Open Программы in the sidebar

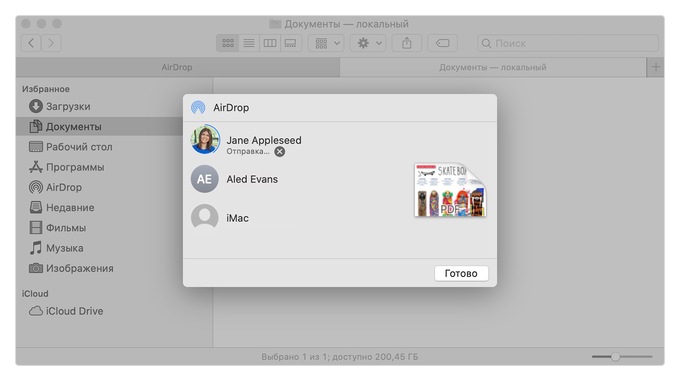pos(67,167)
